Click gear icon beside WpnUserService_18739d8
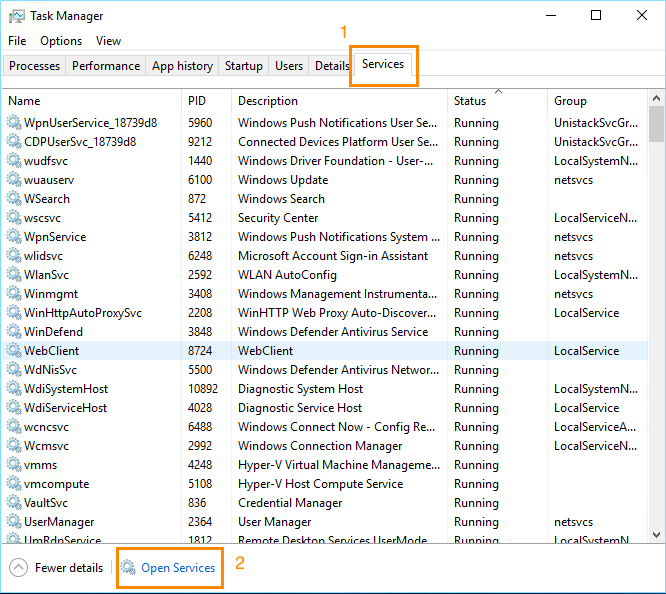 click(14, 122)
